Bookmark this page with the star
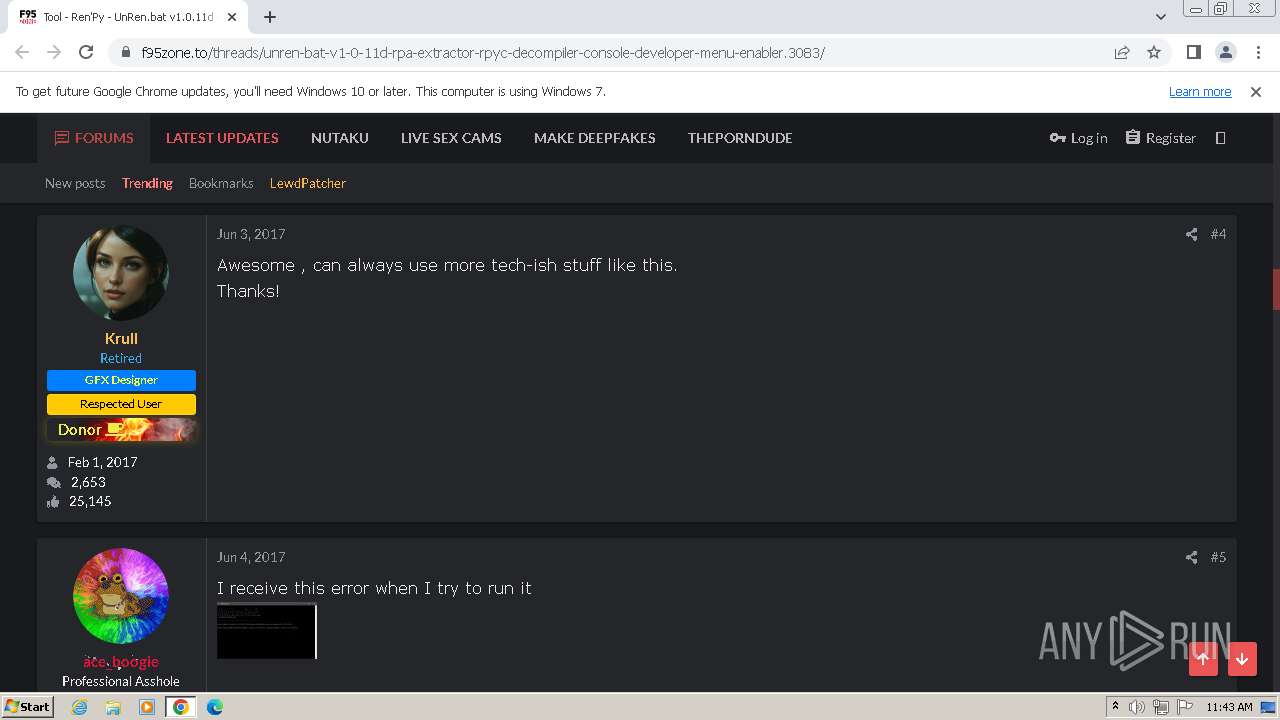The image size is (1280, 720). [x=1154, y=52]
